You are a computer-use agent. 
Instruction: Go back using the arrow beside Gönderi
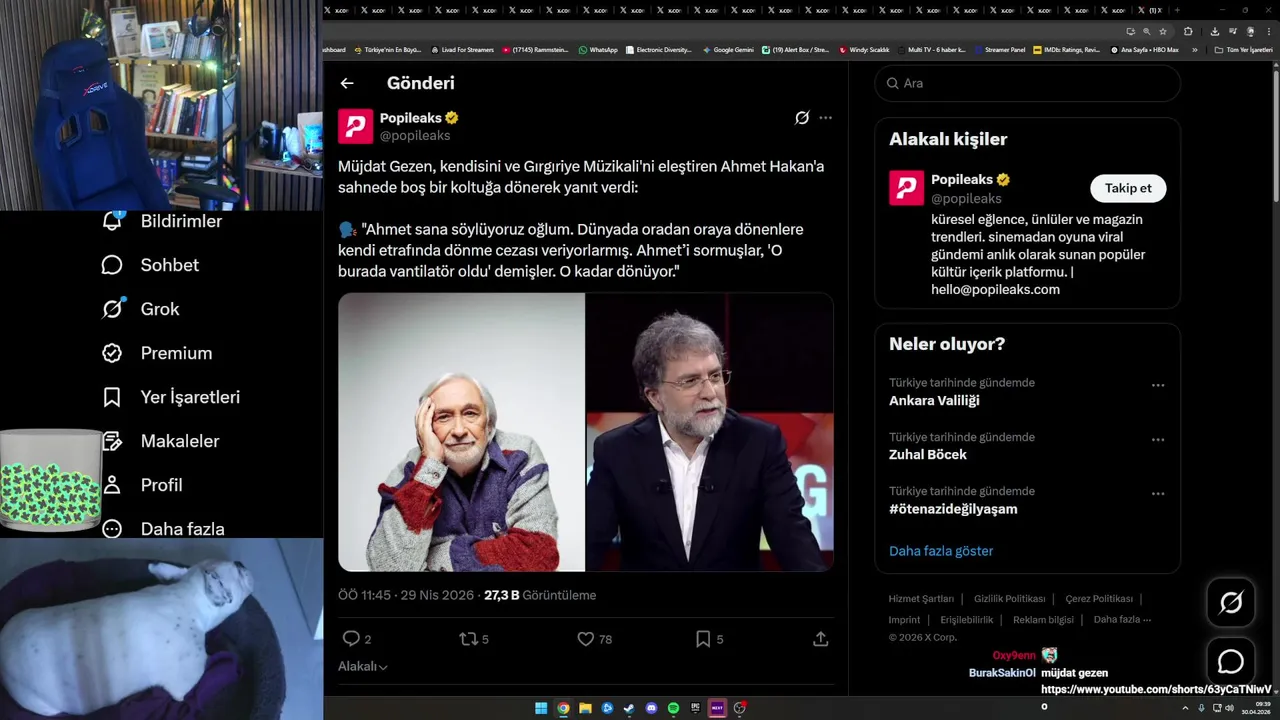(347, 83)
